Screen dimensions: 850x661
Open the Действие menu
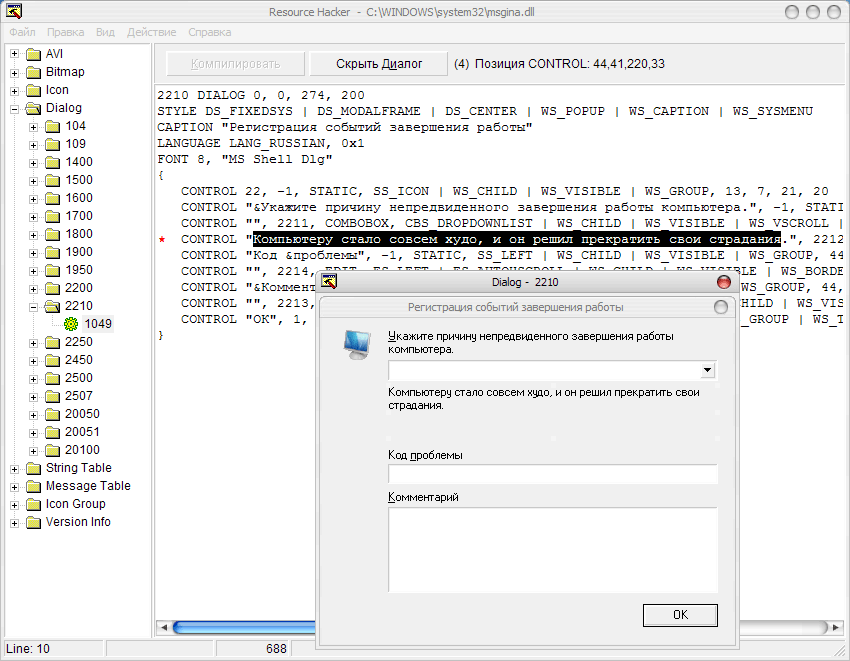pos(151,32)
